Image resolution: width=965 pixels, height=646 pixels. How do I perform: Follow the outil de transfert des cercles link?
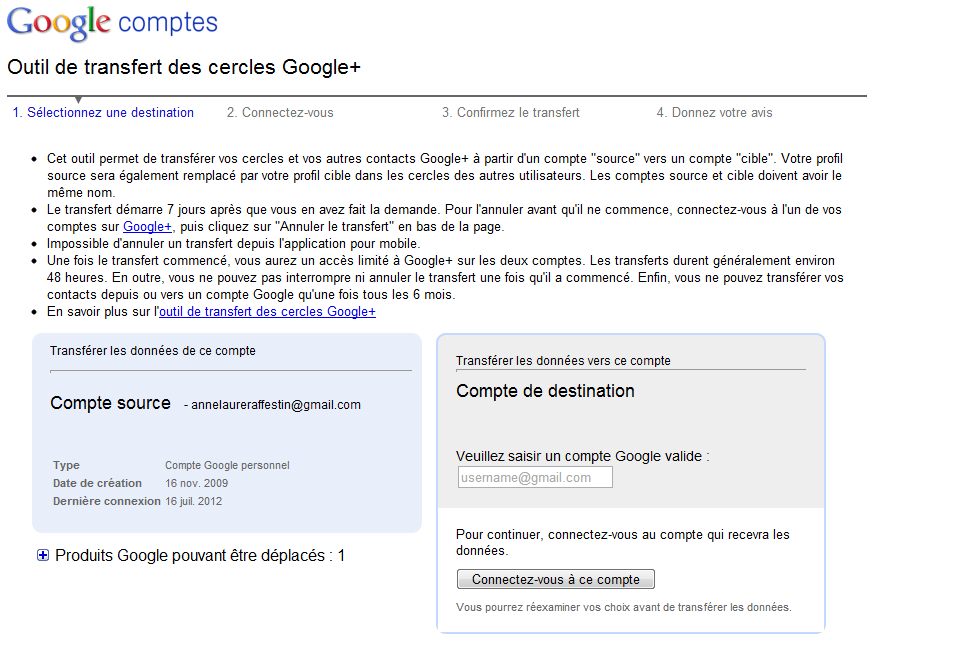point(267,312)
